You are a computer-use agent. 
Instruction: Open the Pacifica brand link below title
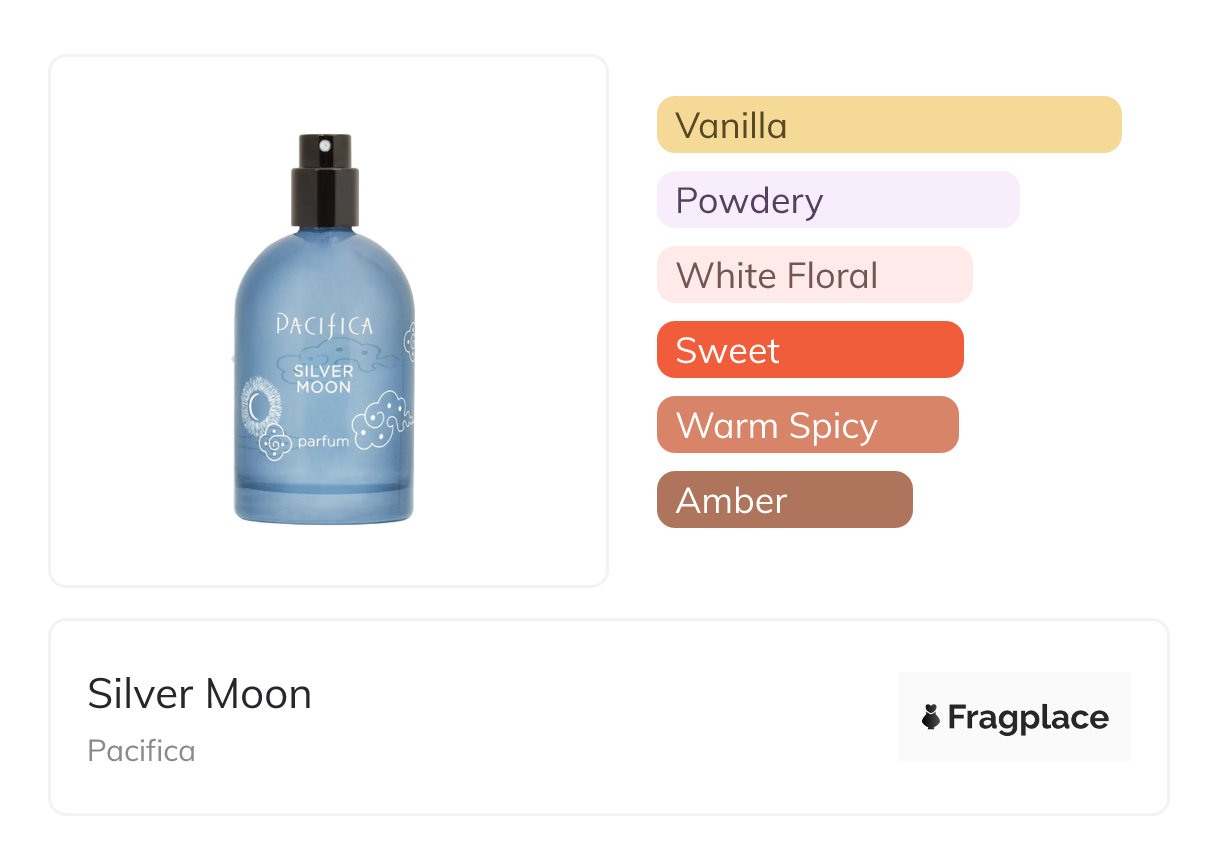pos(141,750)
